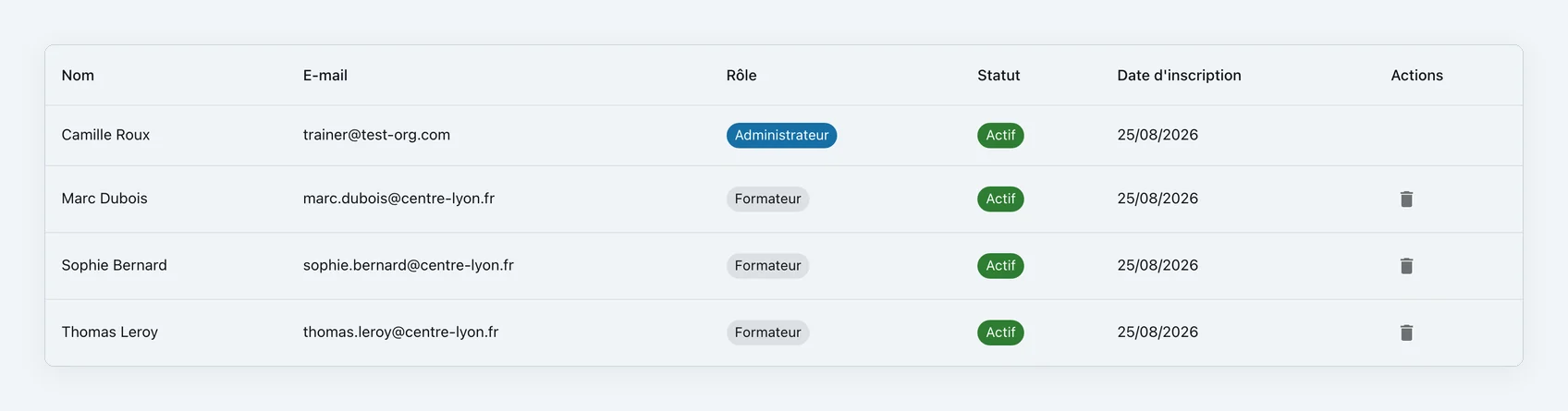Image resolution: width=1568 pixels, height=411 pixels.
Task: Click Camille Roux's Actif status badge
Action: [x=1000, y=136]
